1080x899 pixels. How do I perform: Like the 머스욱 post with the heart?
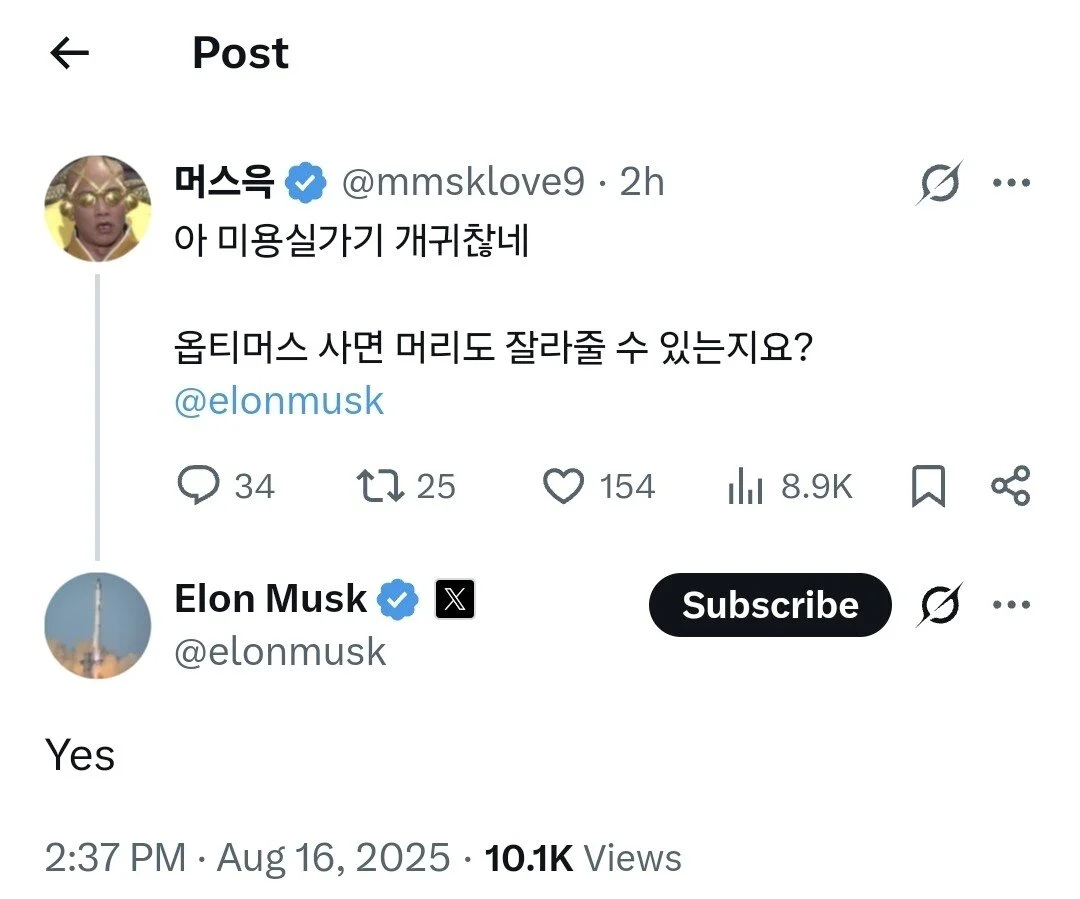563,486
